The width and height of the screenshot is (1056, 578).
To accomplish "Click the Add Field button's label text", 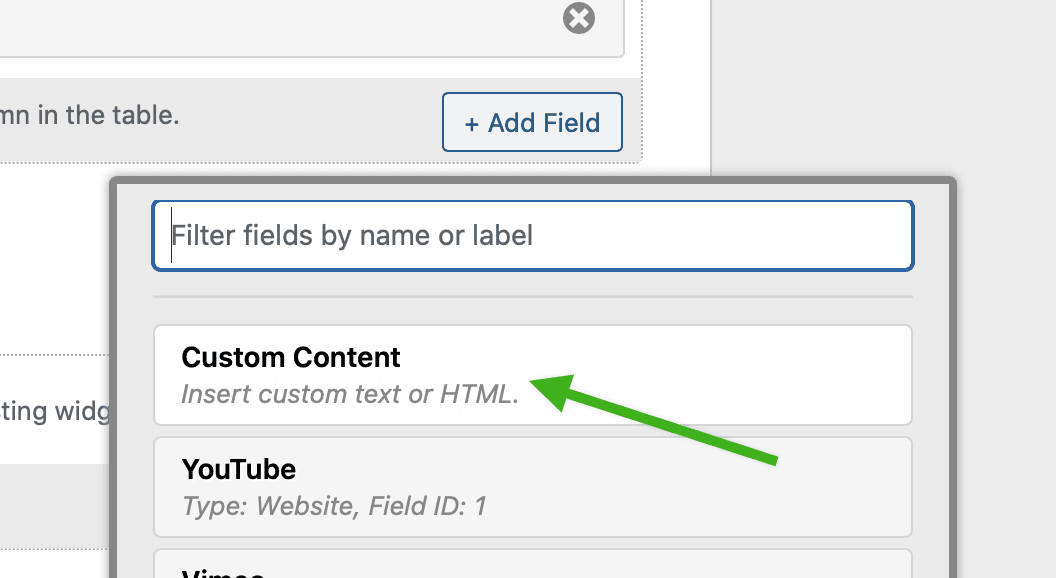I will [542, 121].
